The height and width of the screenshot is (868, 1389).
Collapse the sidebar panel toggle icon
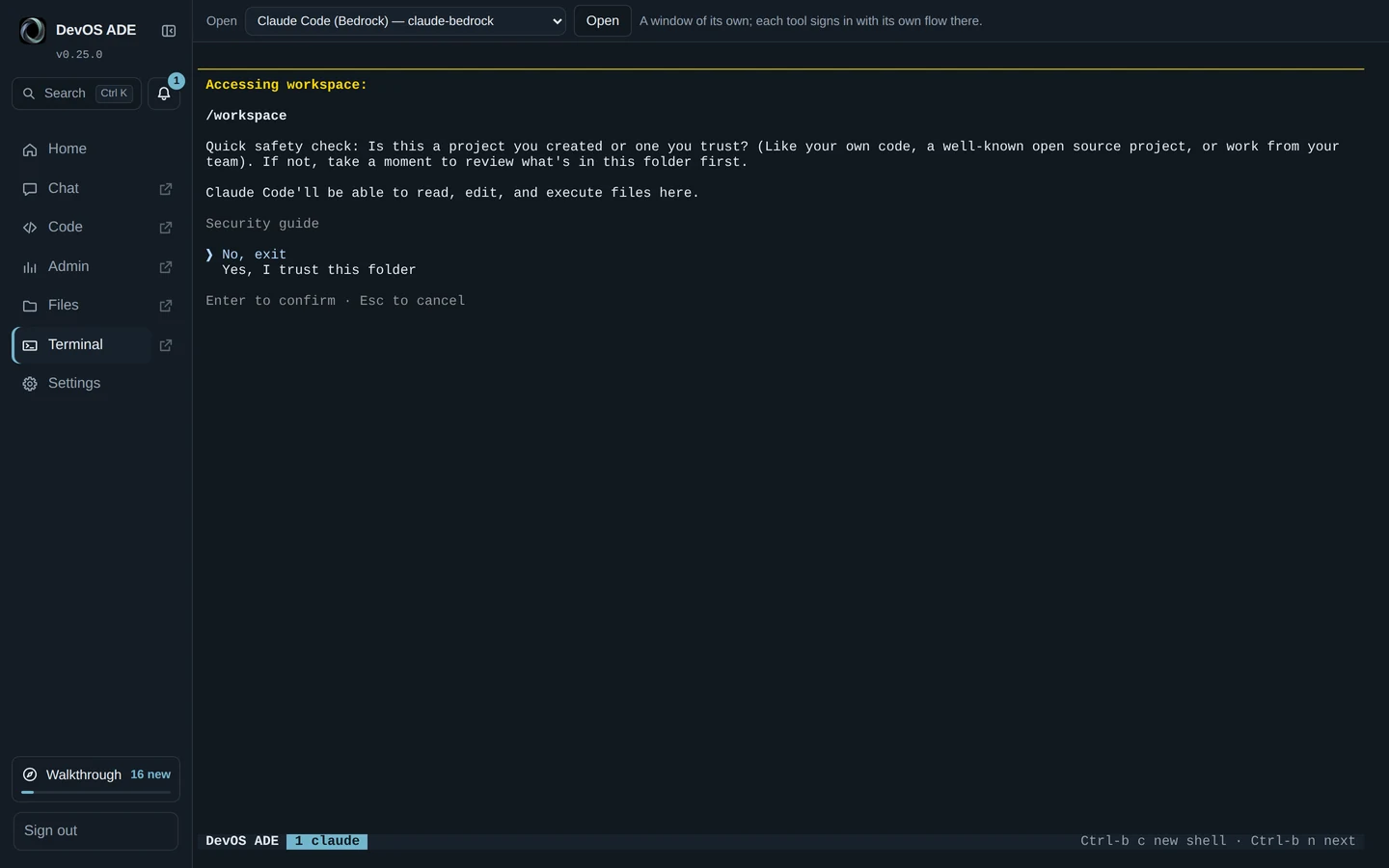pos(169,31)
